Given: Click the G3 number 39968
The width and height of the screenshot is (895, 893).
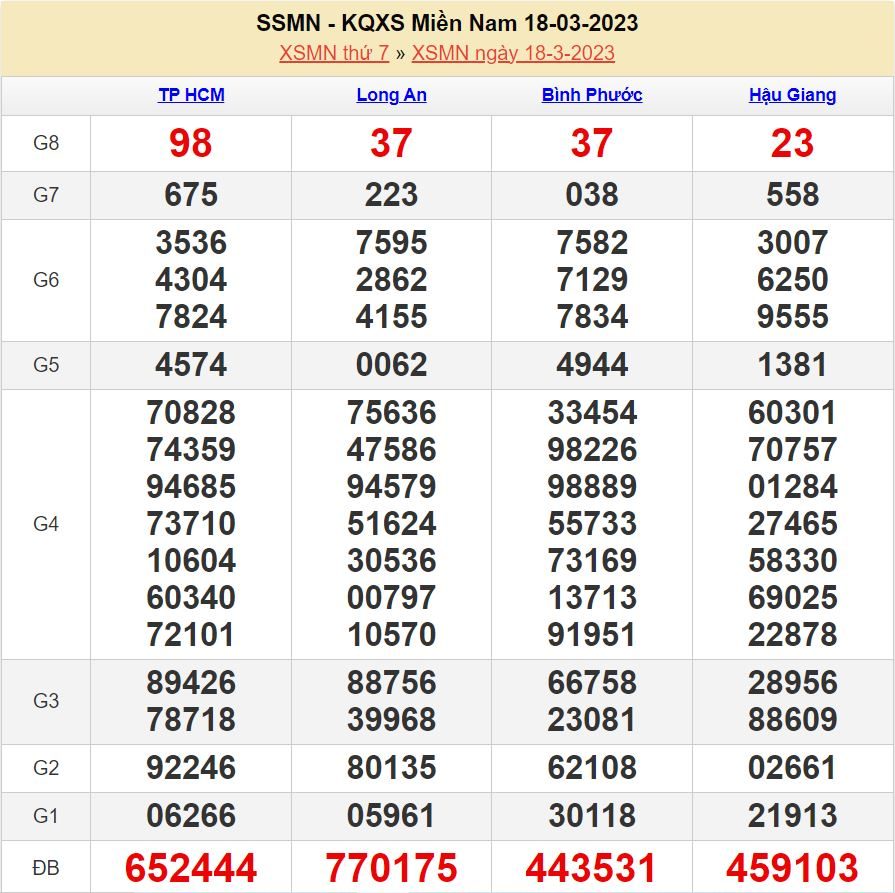Looking at the screenshot, I should click(392, 719).
